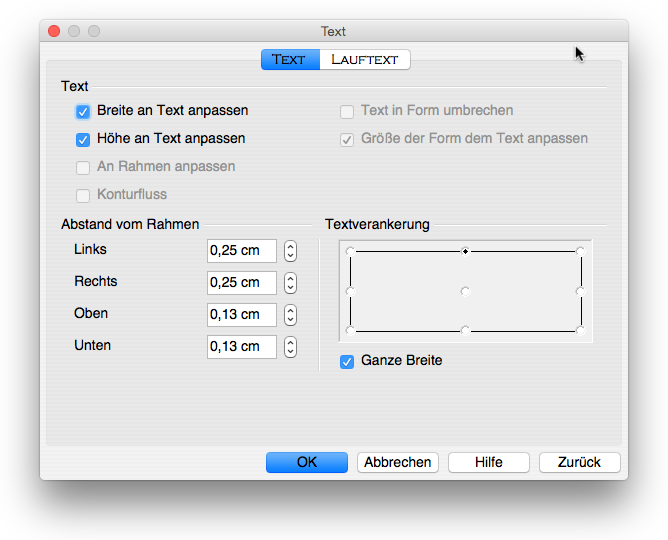This screenshot has width=668, height=540.
Task: Select bottom-left text anchor point
Action: (350, 330)
